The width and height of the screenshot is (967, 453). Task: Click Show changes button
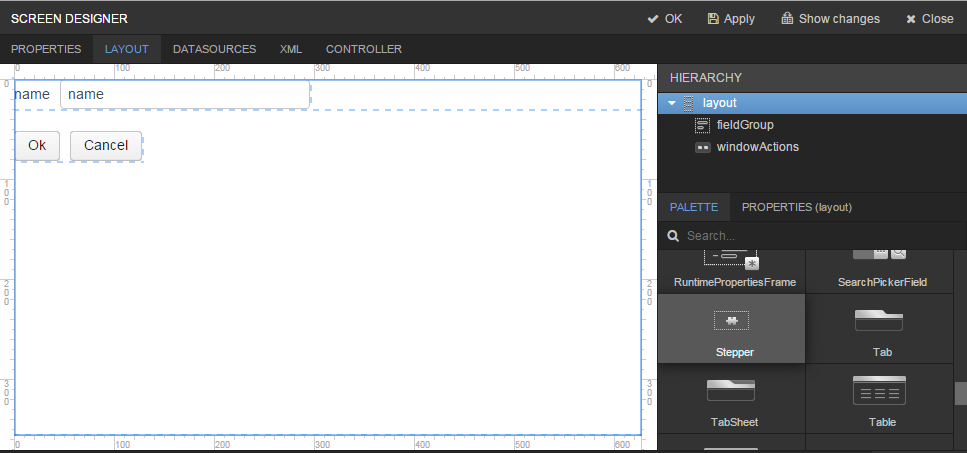click(x=830, y=18)
